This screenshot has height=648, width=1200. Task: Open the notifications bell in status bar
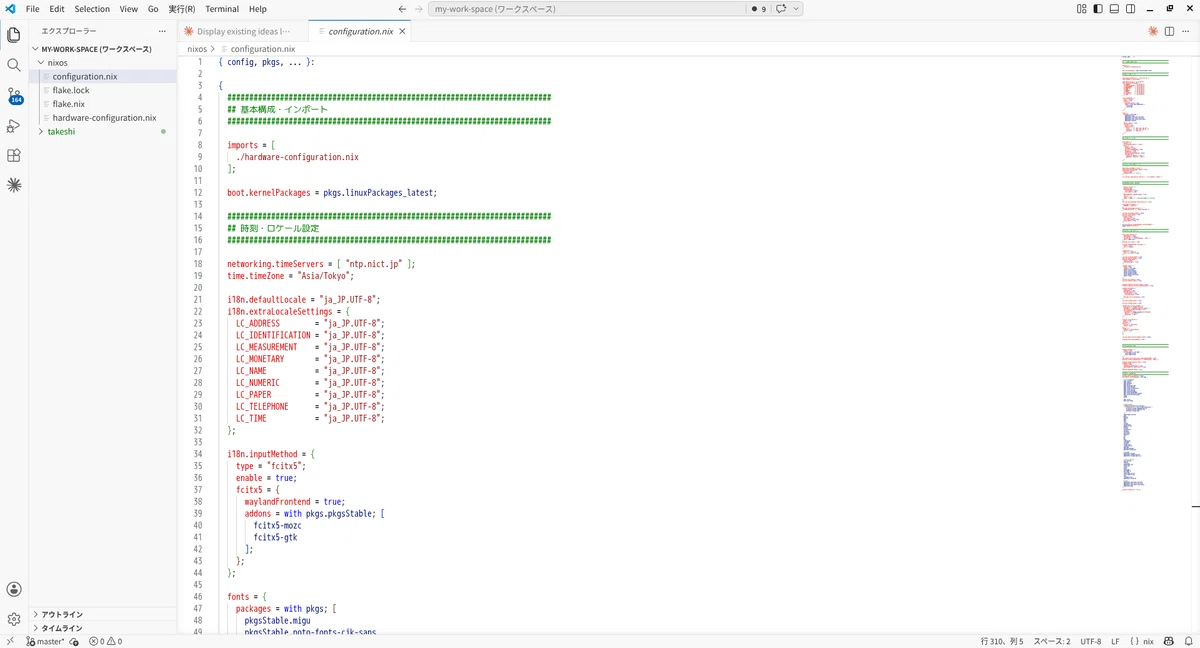click(x=1187, y=641)
